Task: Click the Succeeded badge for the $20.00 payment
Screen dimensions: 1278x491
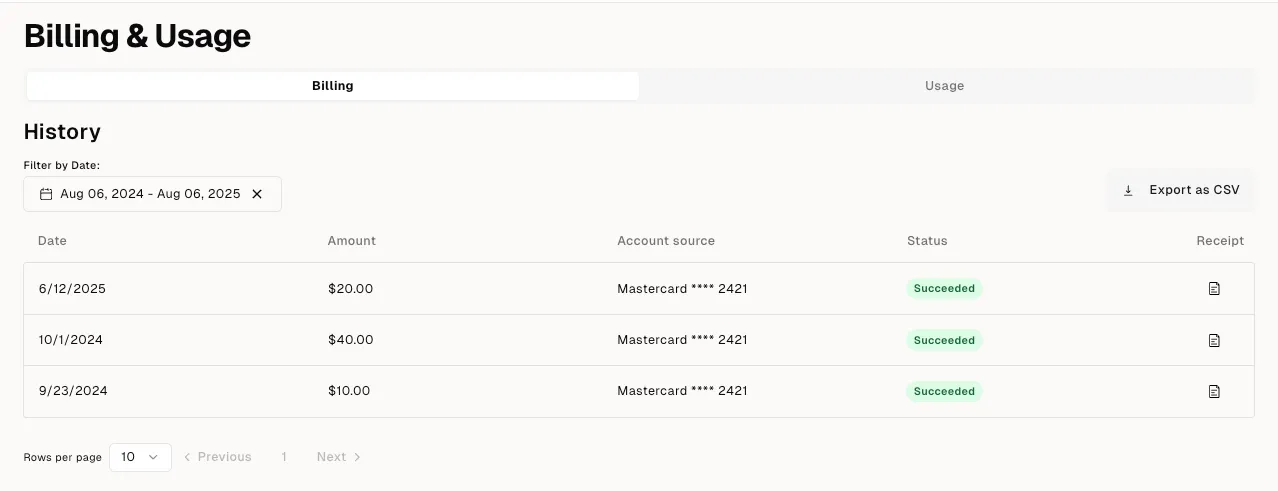Action: point(944,289)
